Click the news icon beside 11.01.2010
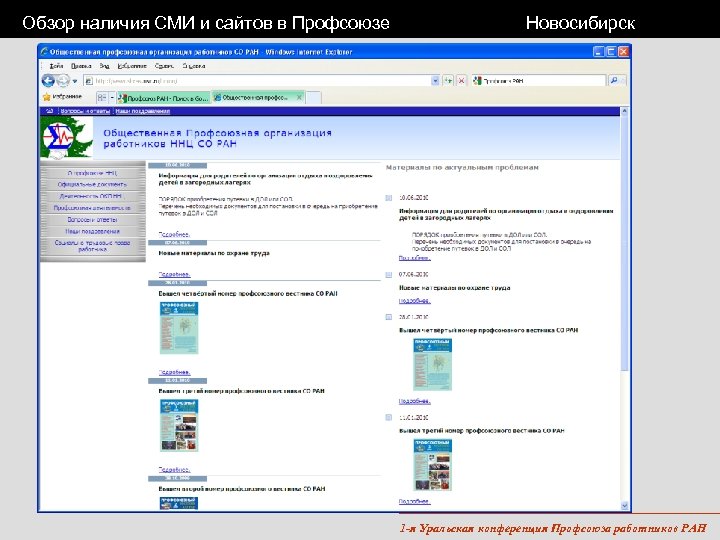Image resolution: width=720 pixels, height=540 pixels. (389, 417)
